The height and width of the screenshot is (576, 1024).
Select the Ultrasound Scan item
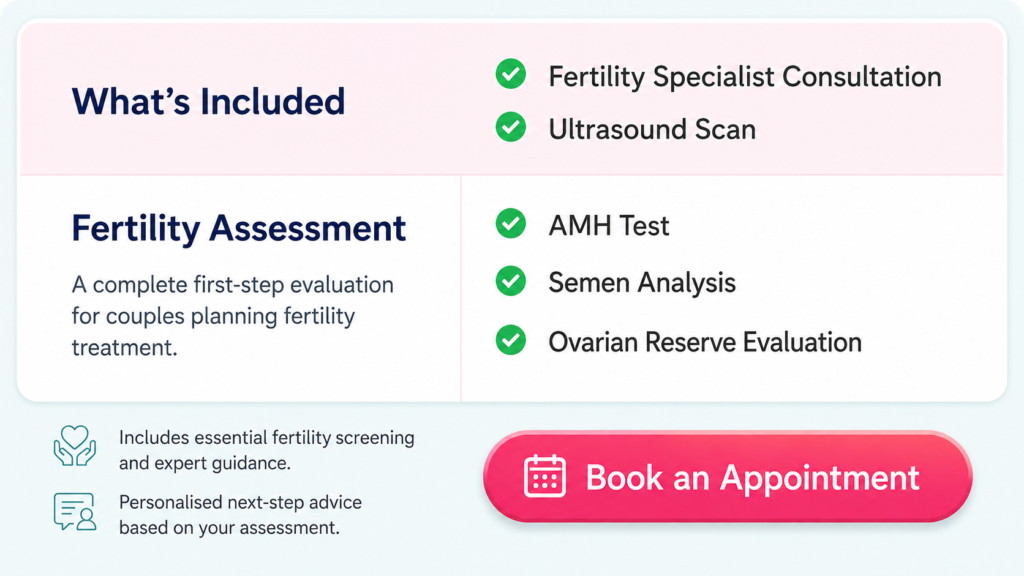pos(652,129)
